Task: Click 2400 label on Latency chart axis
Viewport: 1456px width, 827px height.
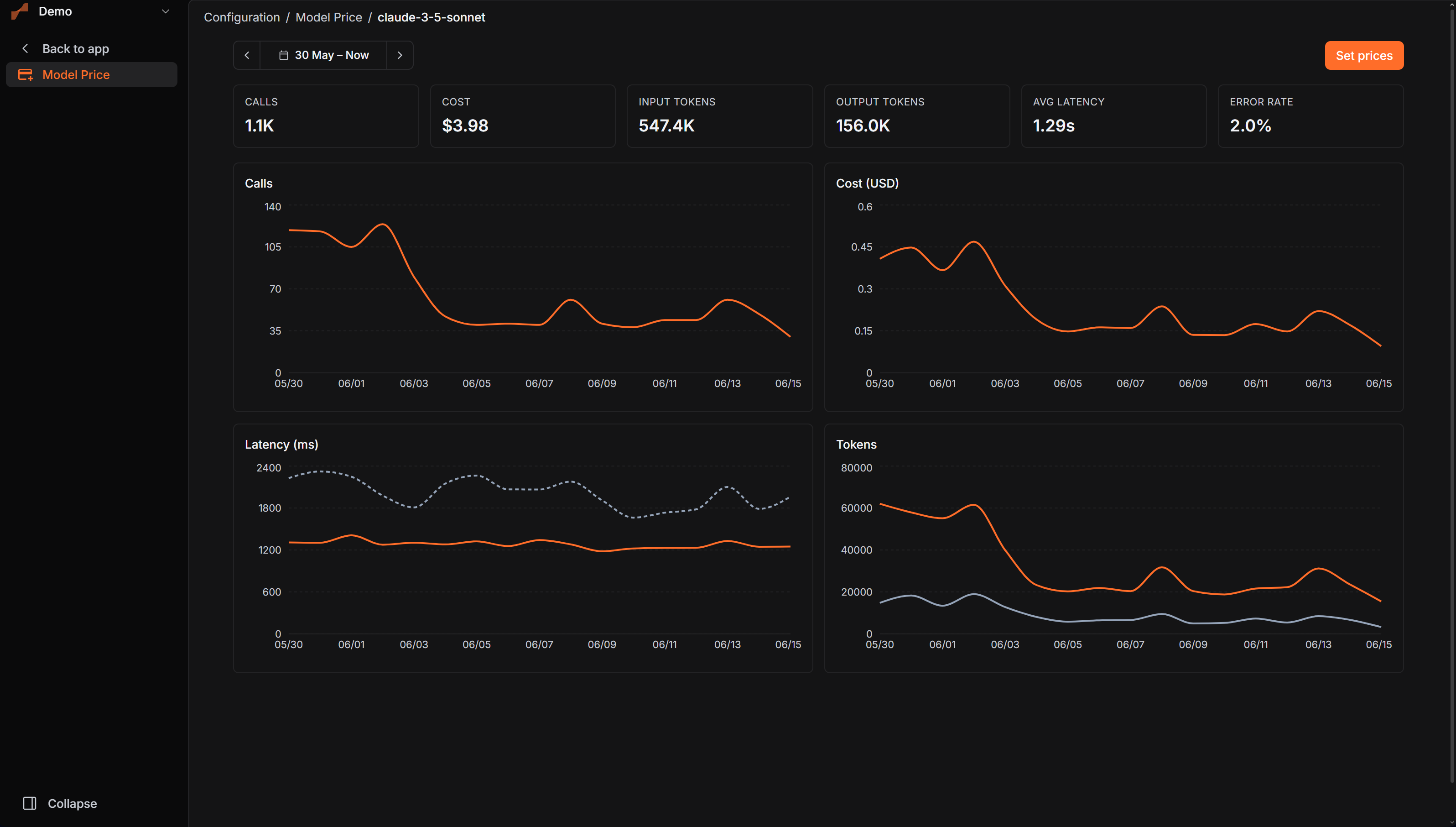Action: click(x=269, y=468)
